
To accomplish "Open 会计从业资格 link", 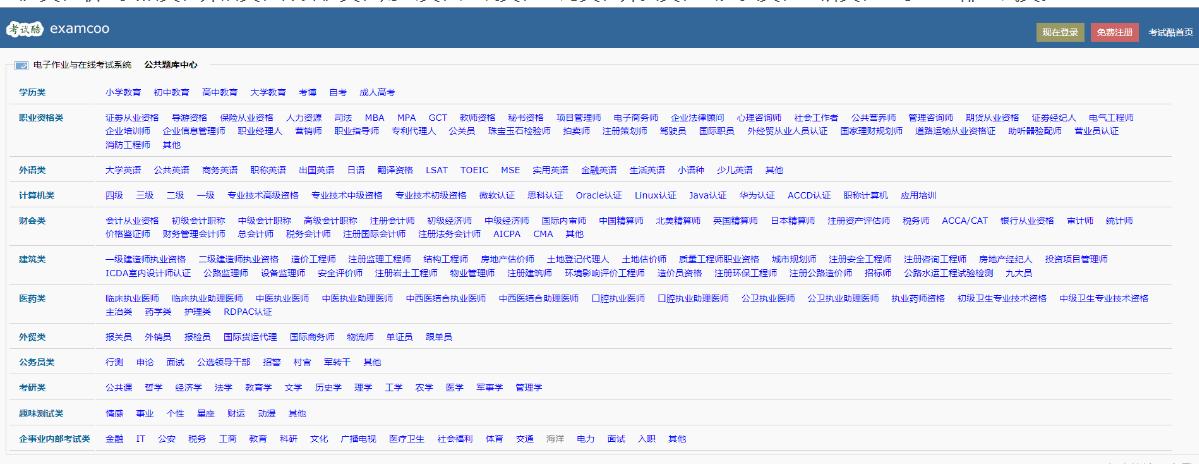I will pos(132,221).
